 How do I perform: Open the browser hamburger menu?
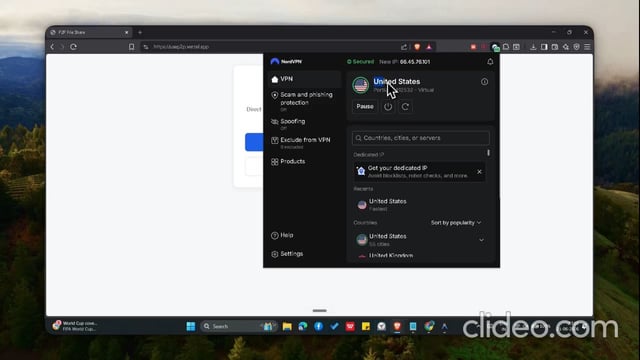[587, 47]
